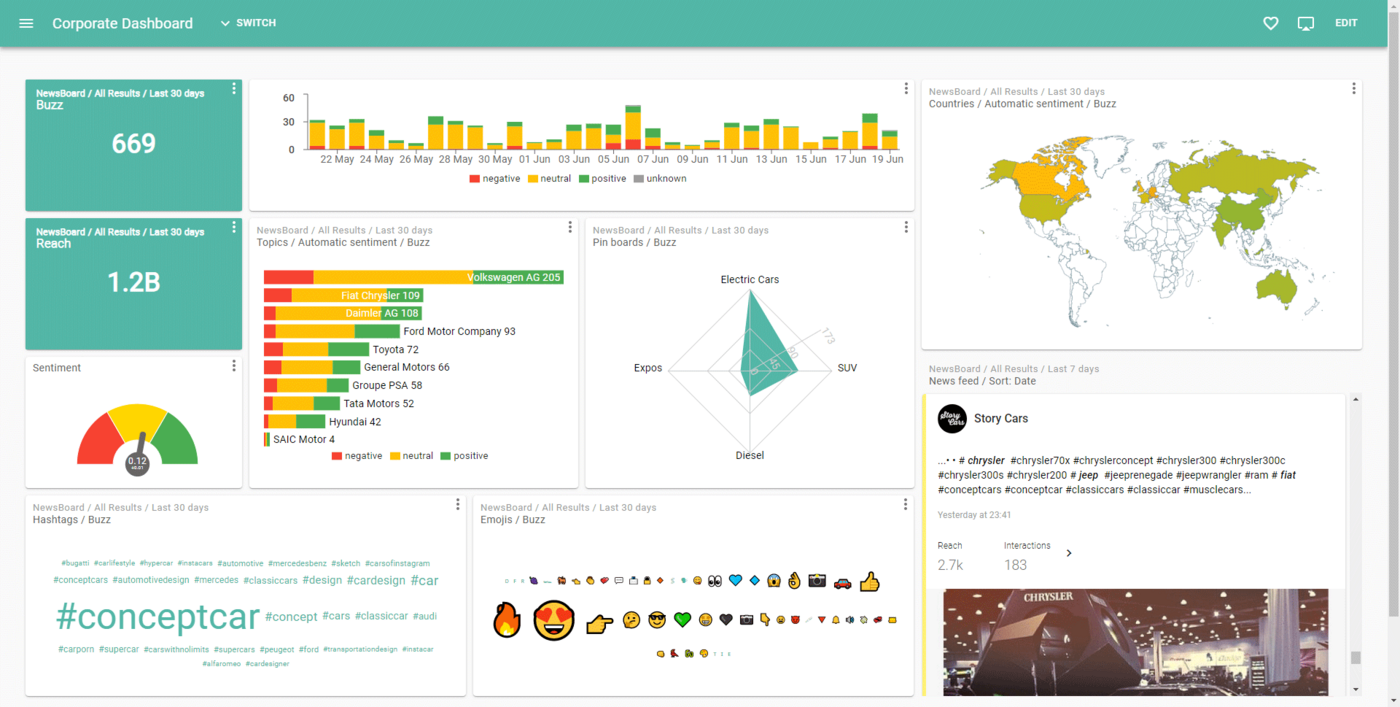
Task: Toggle the positive series in the daily chart legend
Action: [x=603, y=179]
